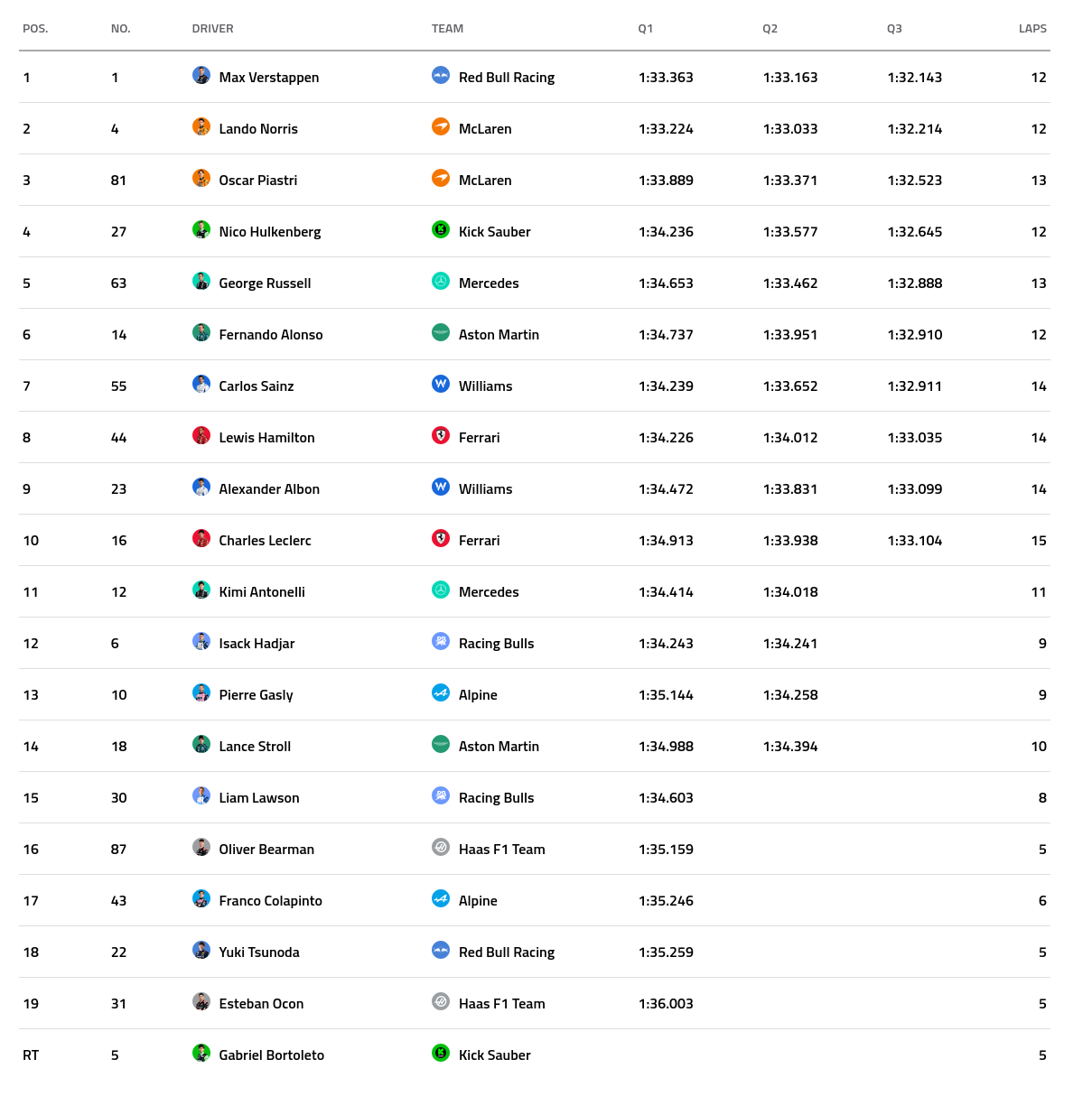Image resolution: width=1092 pixels, height=1115 pixels.
Task: Click Oscar Piastri's driver avatar
Action: [x=201, y=179]
